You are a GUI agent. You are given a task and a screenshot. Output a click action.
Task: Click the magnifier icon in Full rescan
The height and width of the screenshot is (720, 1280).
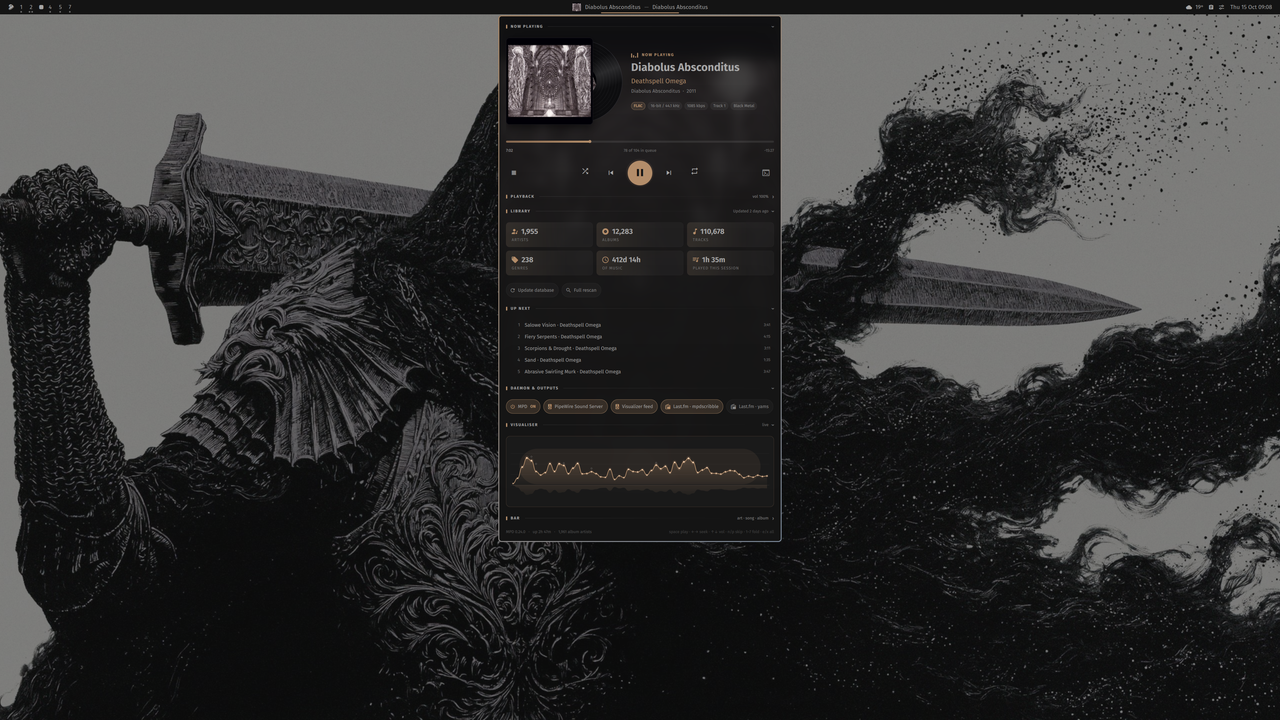point(568,290)
